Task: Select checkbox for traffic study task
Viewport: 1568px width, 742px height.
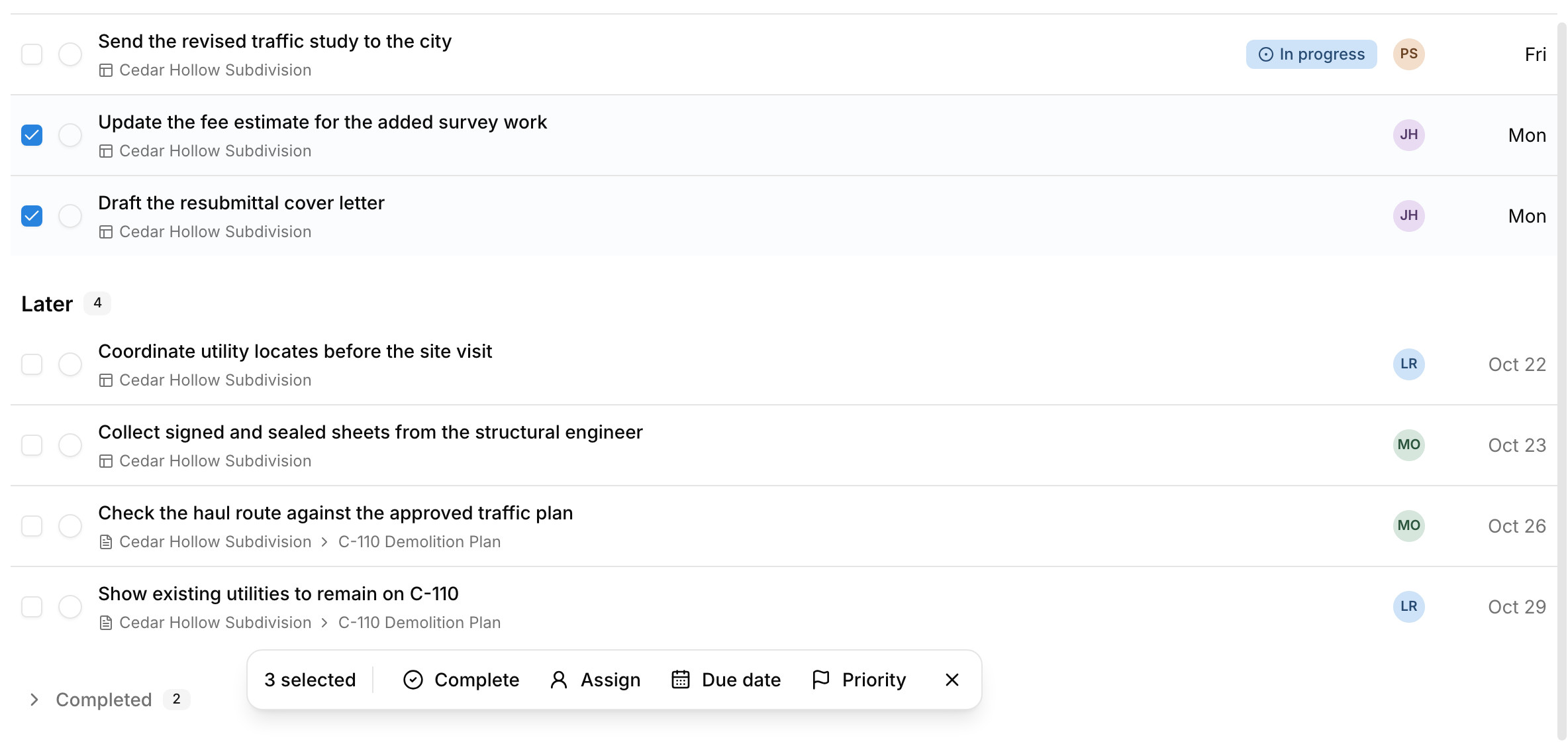Action: pos(32,54)
